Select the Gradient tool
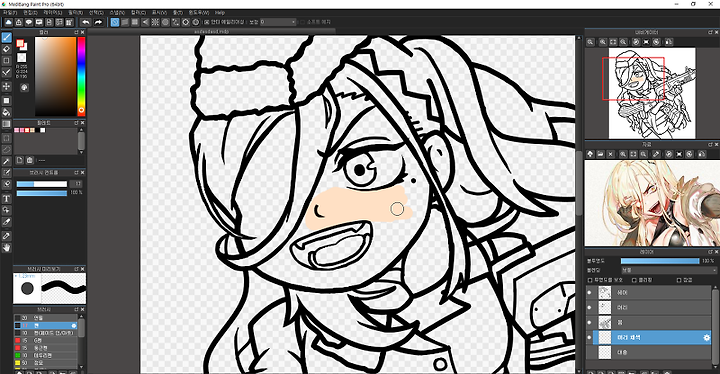720x374 pixels. coord(6,124)
